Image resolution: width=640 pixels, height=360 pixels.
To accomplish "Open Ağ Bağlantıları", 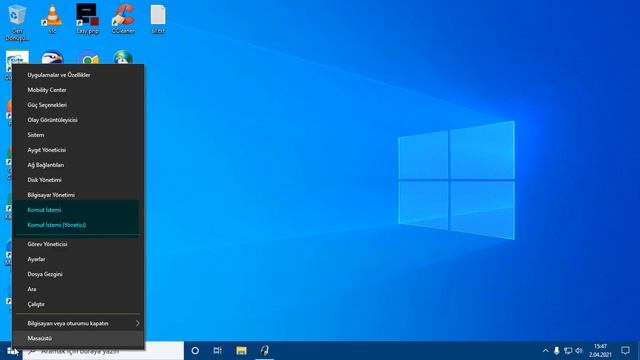I will [78, 165].
